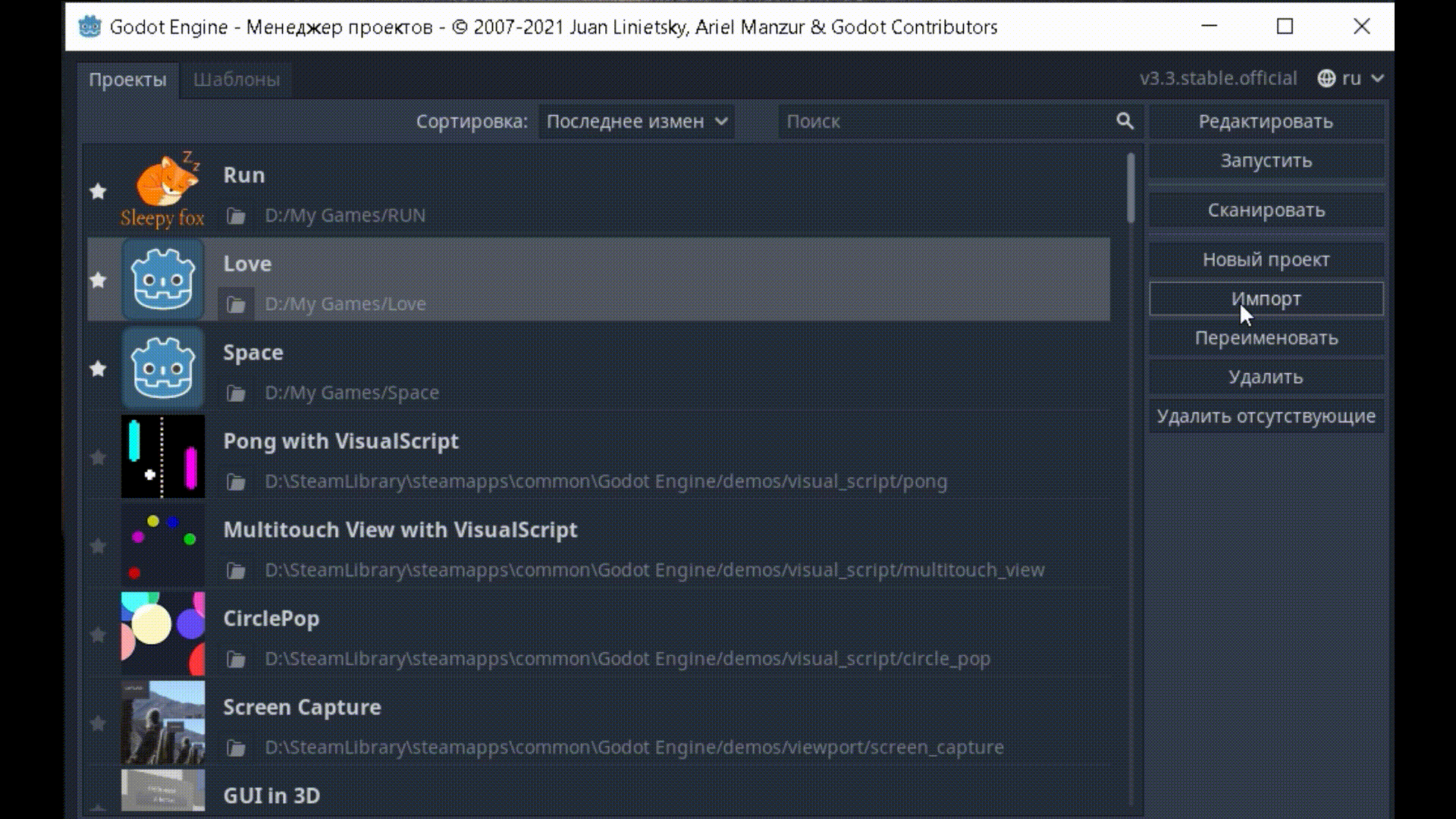Select the GUI in 3D project thumbnail

coord(163,791)
